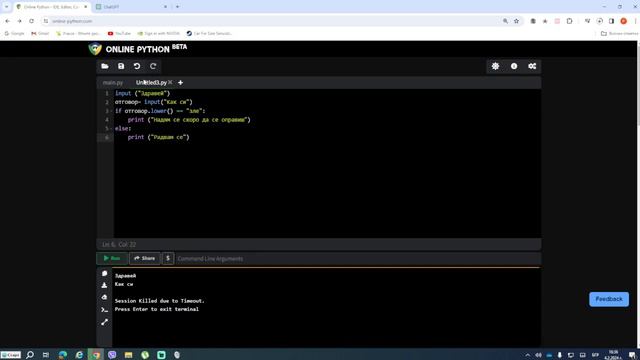Open the zoom magnifier in address bar
Screen dimensions: 640x360
coord(505,21)
